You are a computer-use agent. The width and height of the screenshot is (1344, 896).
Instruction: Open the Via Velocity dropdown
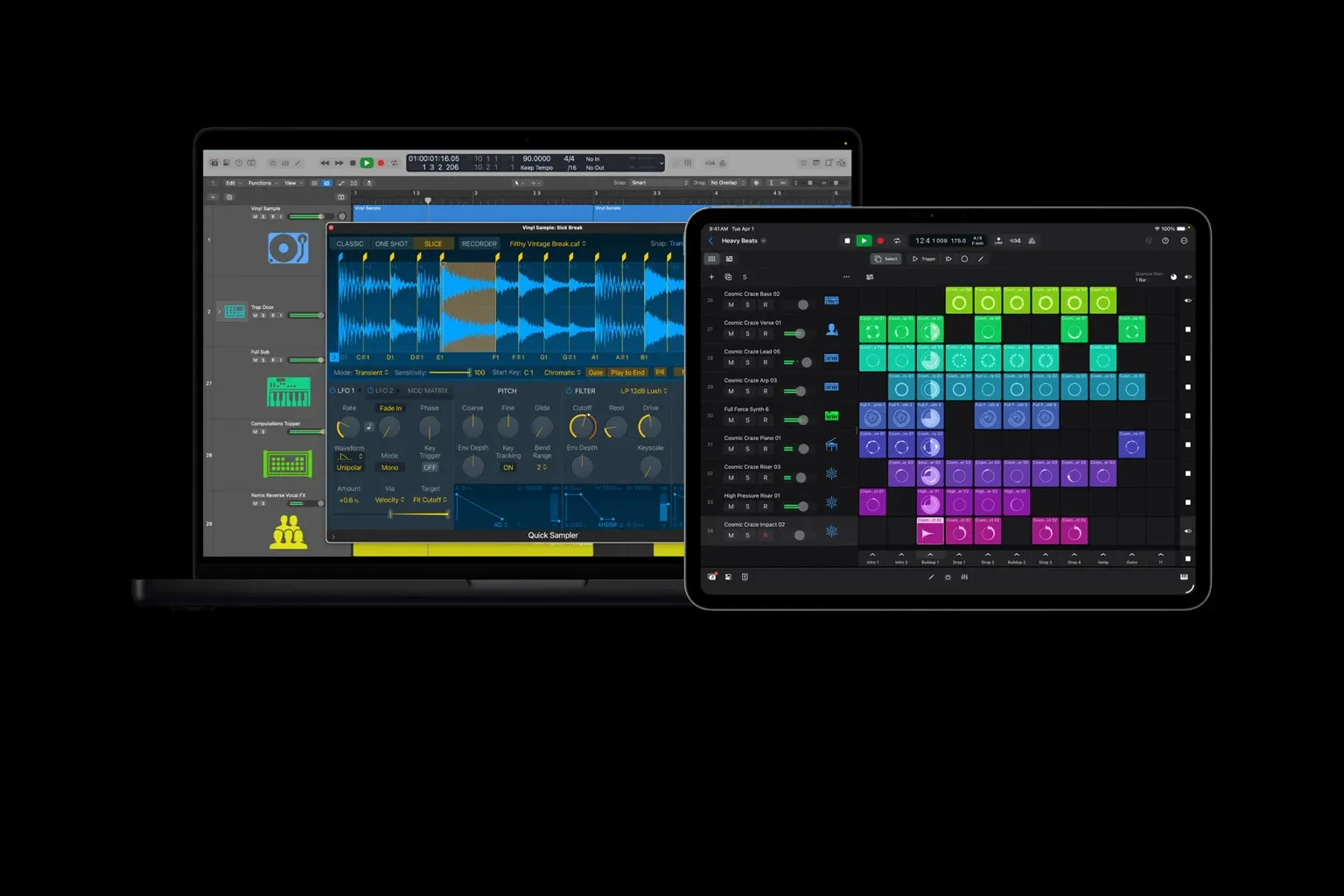coord(389,500)
